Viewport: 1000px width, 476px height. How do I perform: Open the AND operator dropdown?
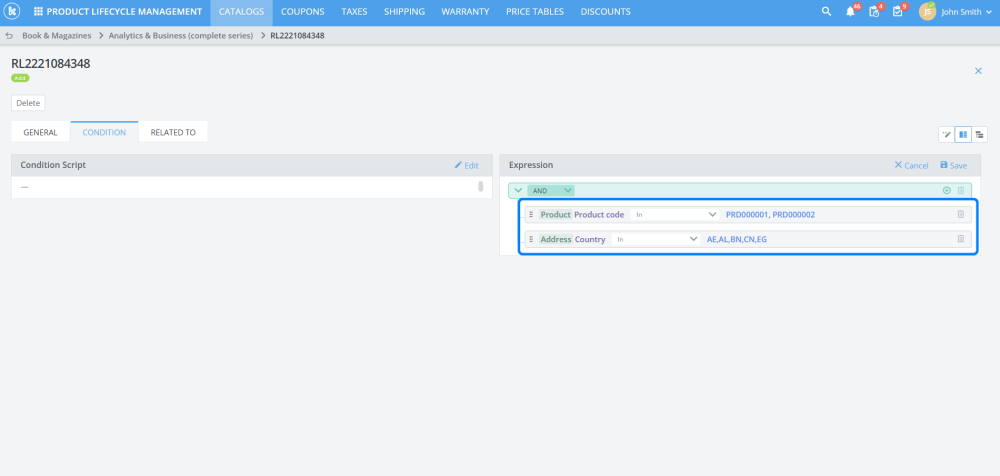[551, 190]
